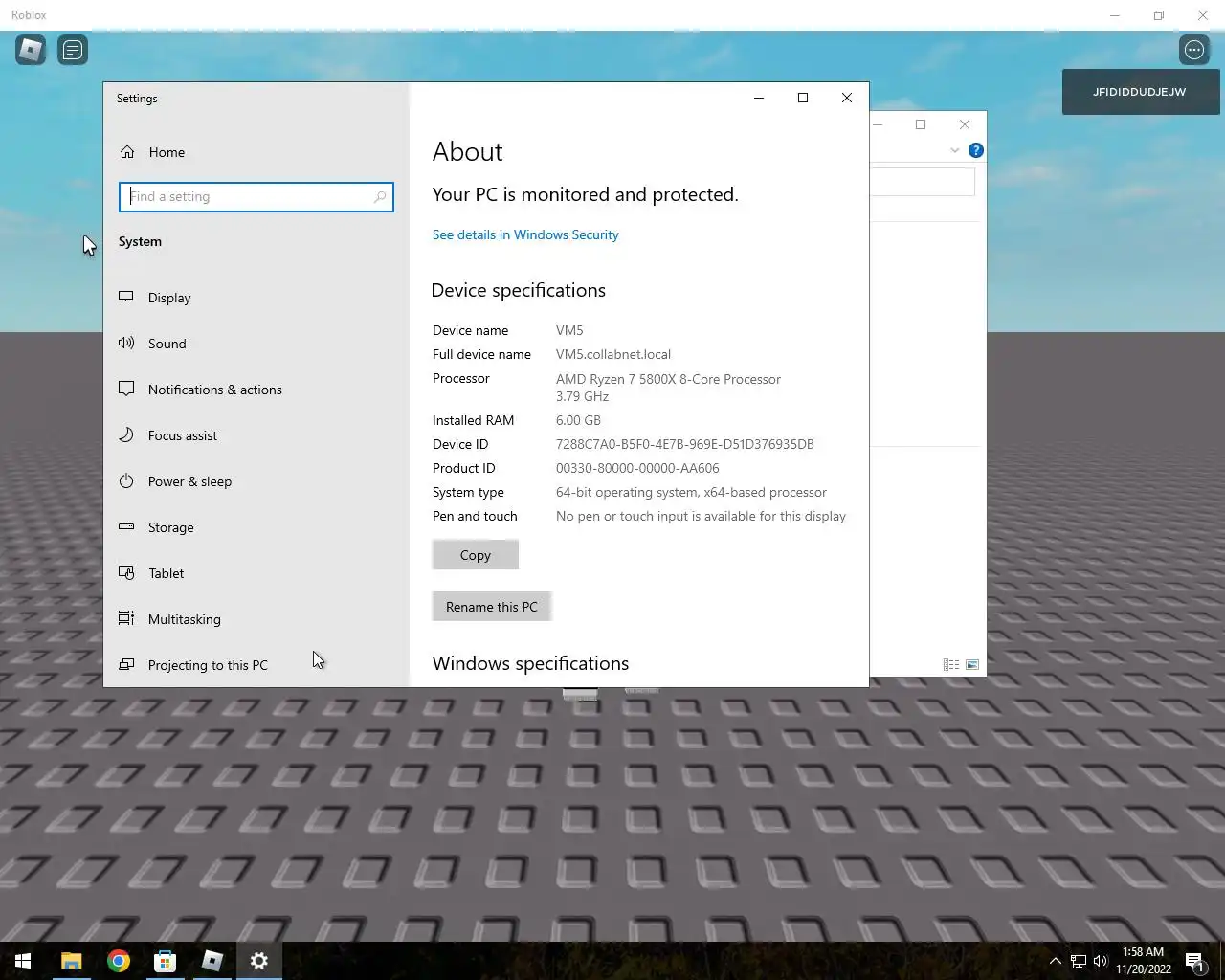Select Projecting to this PC
This screenshot has width=1225, height=980.
256,665
